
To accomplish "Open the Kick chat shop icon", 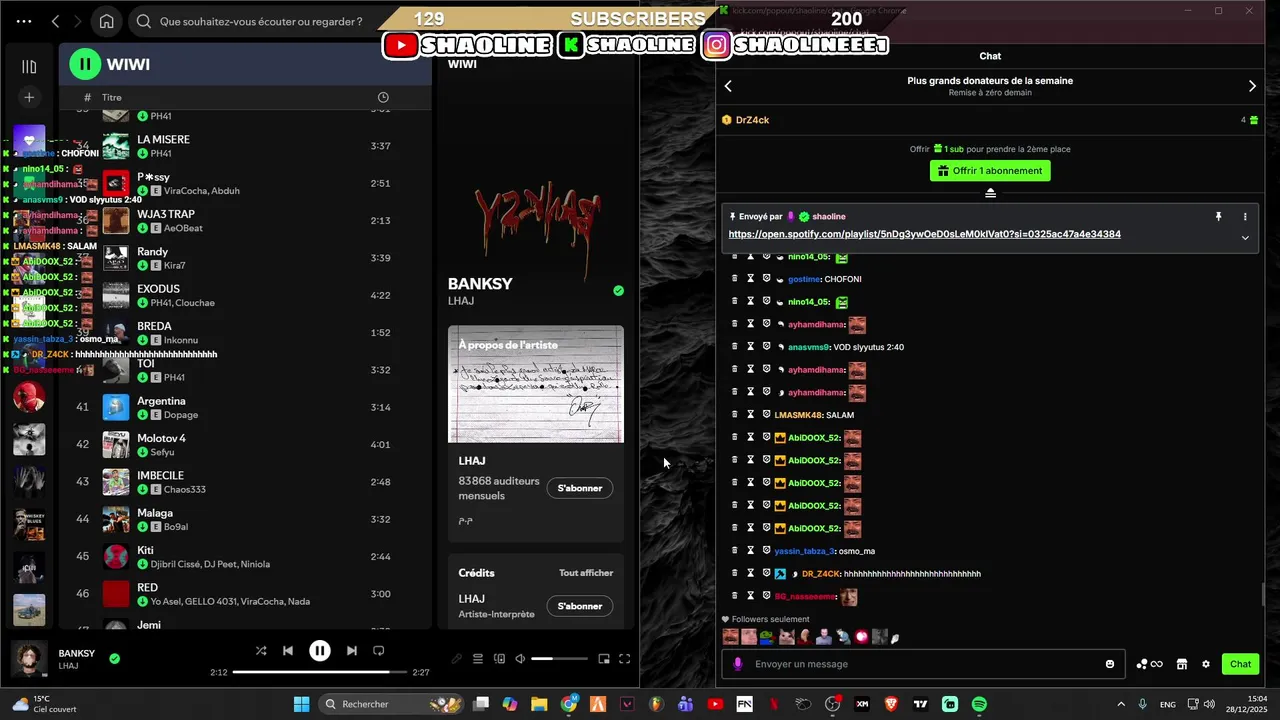I will pos(1181,664).
